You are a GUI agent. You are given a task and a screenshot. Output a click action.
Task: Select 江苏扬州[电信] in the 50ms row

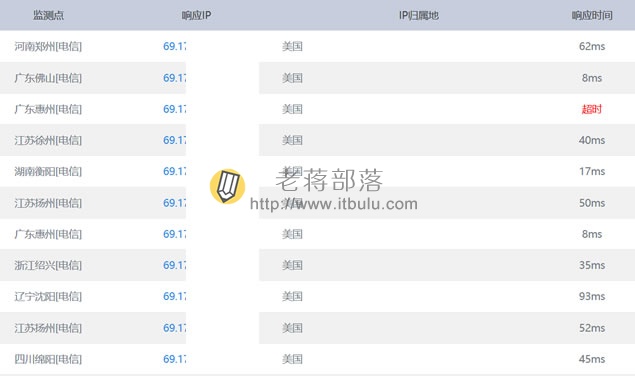click(48, 203)
